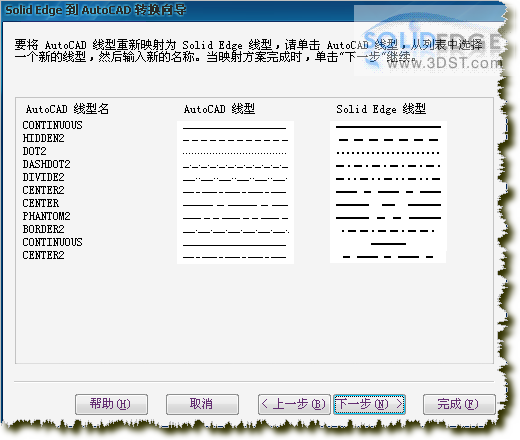Click Solid Edge linetype for BORDER2 row
520x440 pixels.
pyautogui.click(x=388, y=231)
